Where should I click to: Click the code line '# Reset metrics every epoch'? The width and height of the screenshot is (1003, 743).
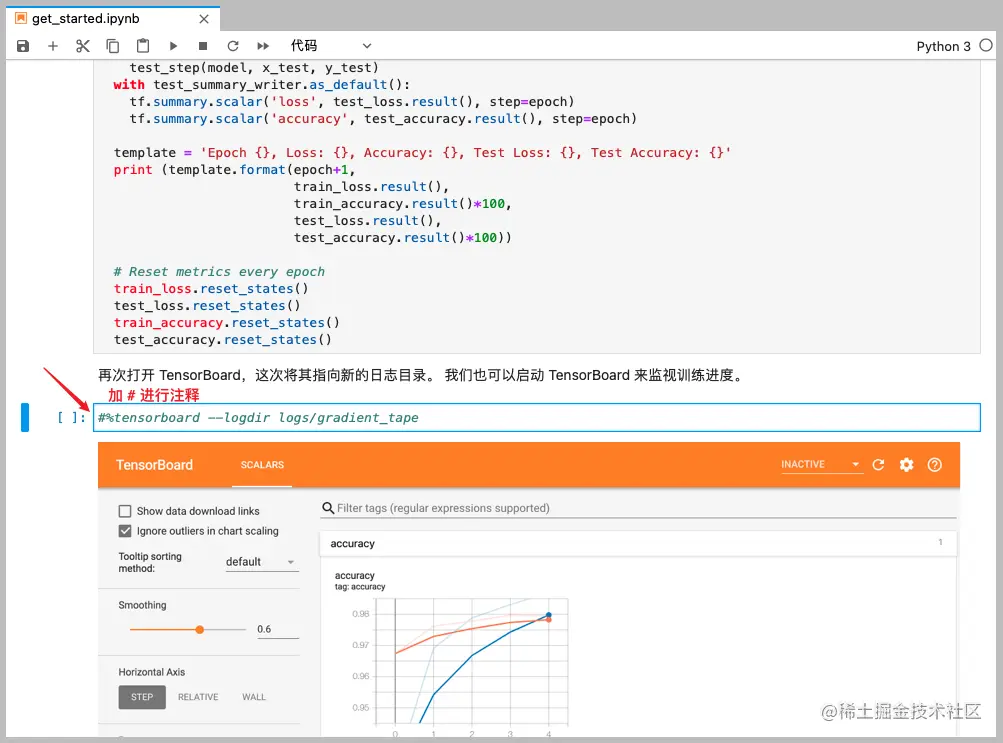219,272
